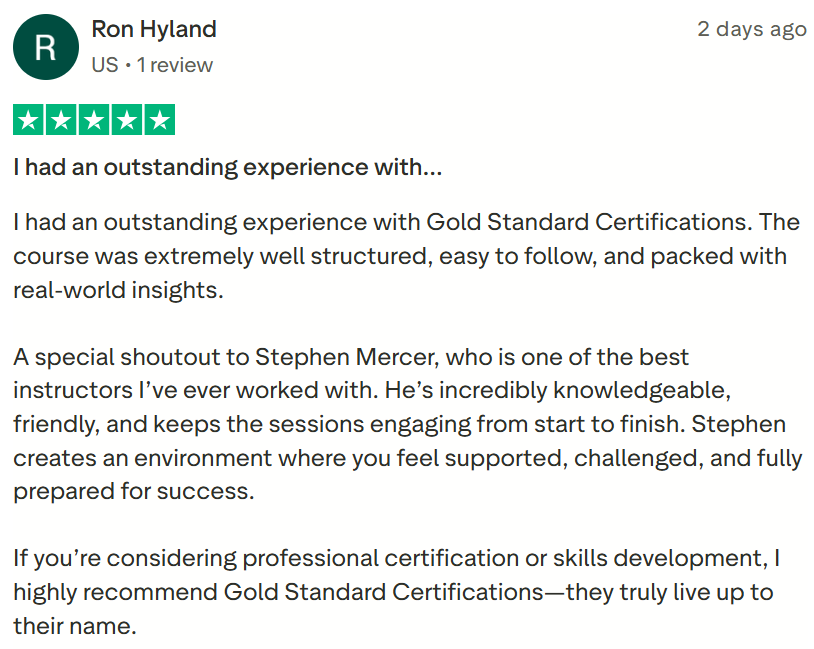814x649 pixels.
Task: Click "Stephen Mercer" in the review text
Action: click(346, 357)
